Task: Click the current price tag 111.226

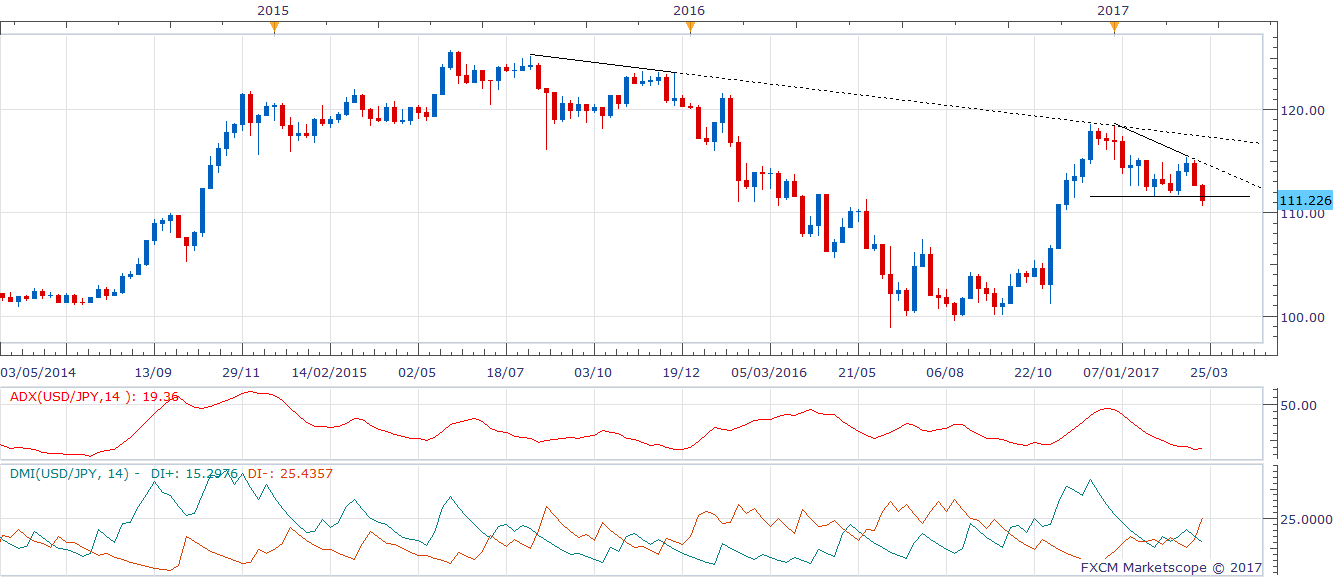Action: [1304, 201]
